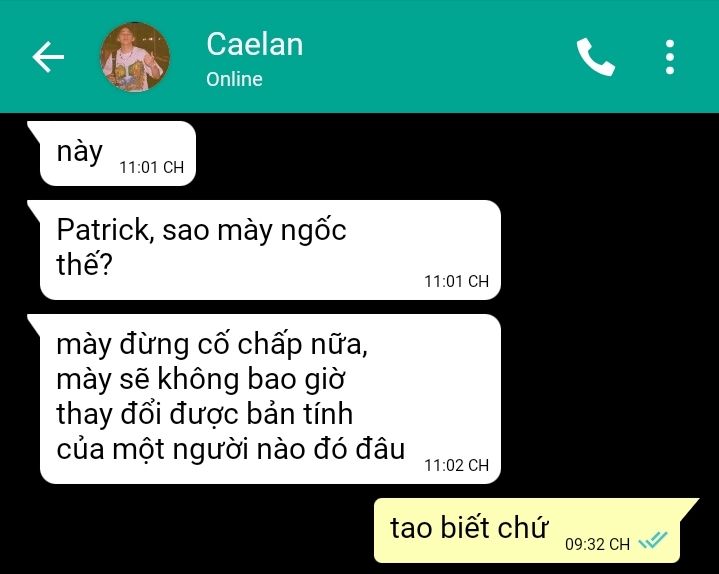The image size is (719, 574).
Task: Open the three-dot more options menu
Action: (669, 57)
